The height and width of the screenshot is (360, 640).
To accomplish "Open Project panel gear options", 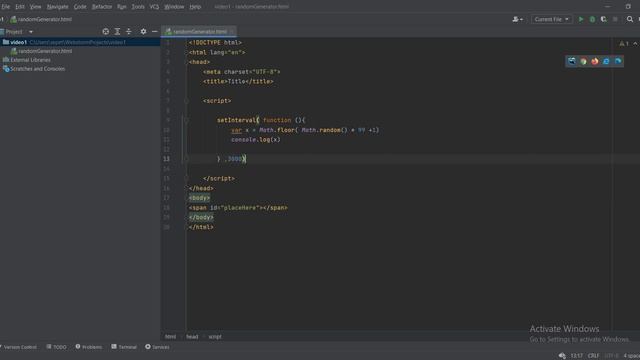I will [143, 31].
